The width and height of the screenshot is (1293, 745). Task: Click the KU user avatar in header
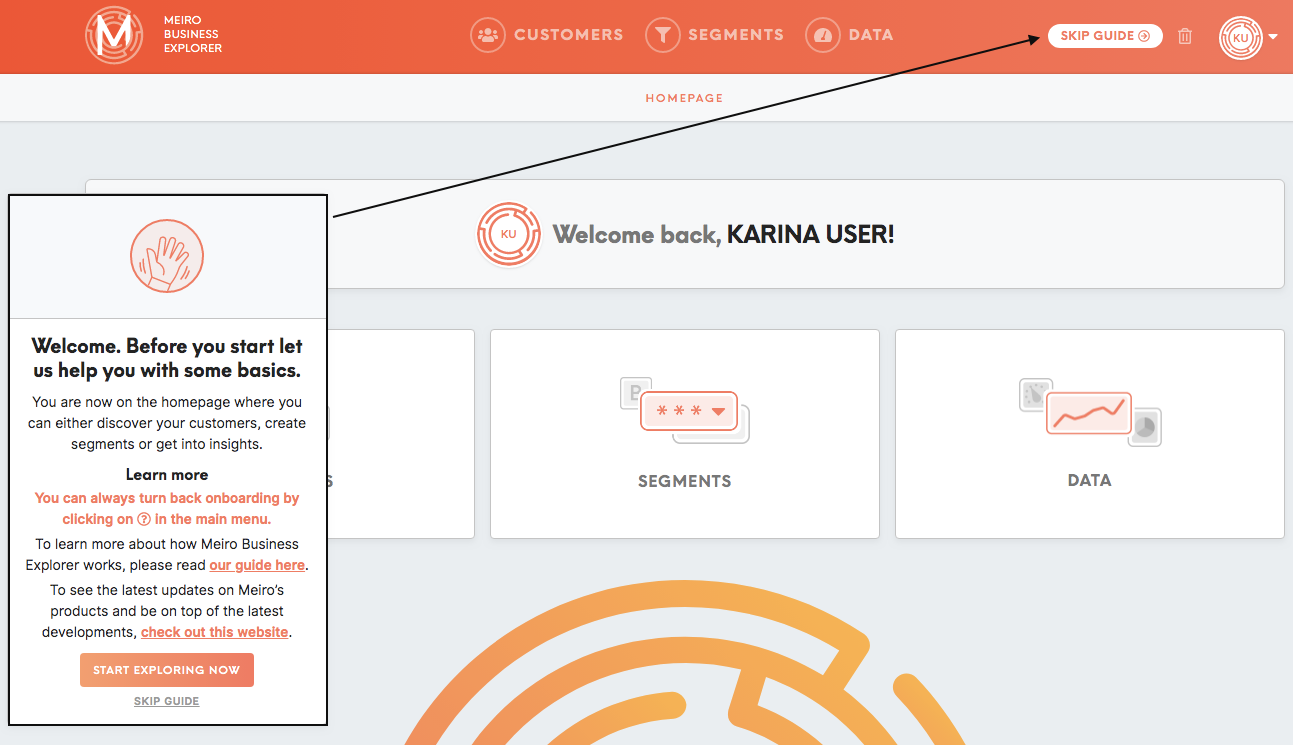(x=1241, y=37)
